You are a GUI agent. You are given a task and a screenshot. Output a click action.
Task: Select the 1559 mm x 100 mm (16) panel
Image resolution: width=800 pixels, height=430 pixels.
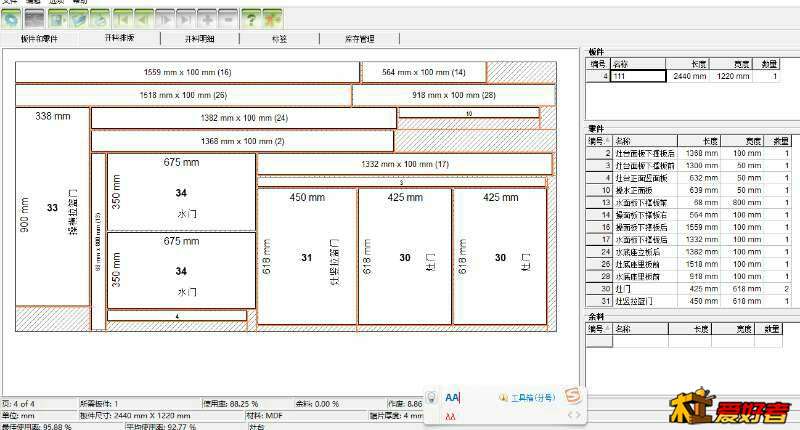pyautogui.click(x=187, y=72)
